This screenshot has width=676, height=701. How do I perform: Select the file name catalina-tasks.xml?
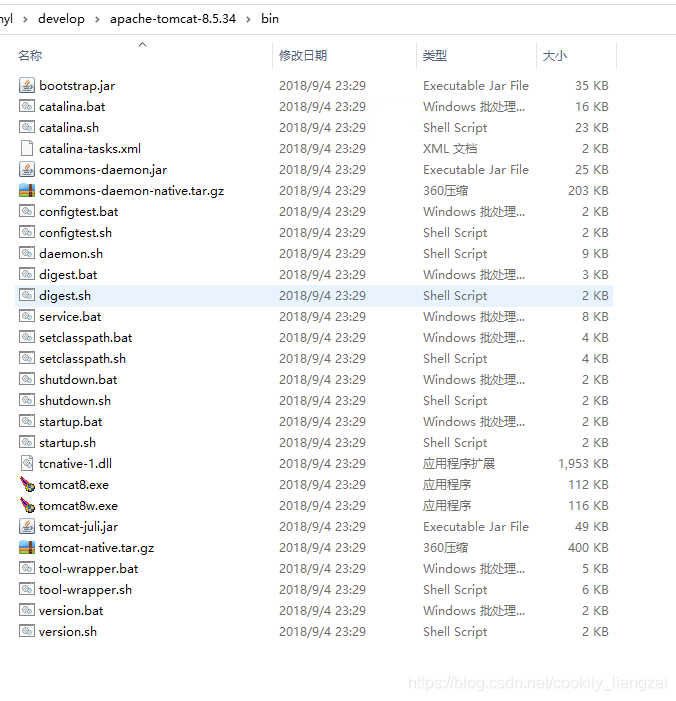click(x=90, y=148)
